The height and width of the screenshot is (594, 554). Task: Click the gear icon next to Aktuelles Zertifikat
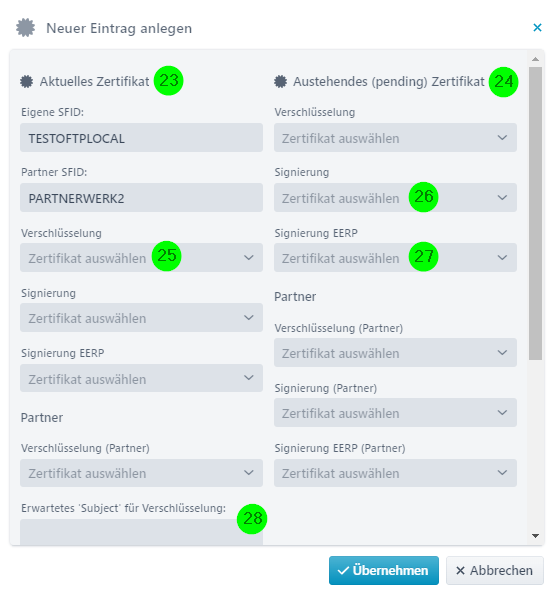point(27,81)
